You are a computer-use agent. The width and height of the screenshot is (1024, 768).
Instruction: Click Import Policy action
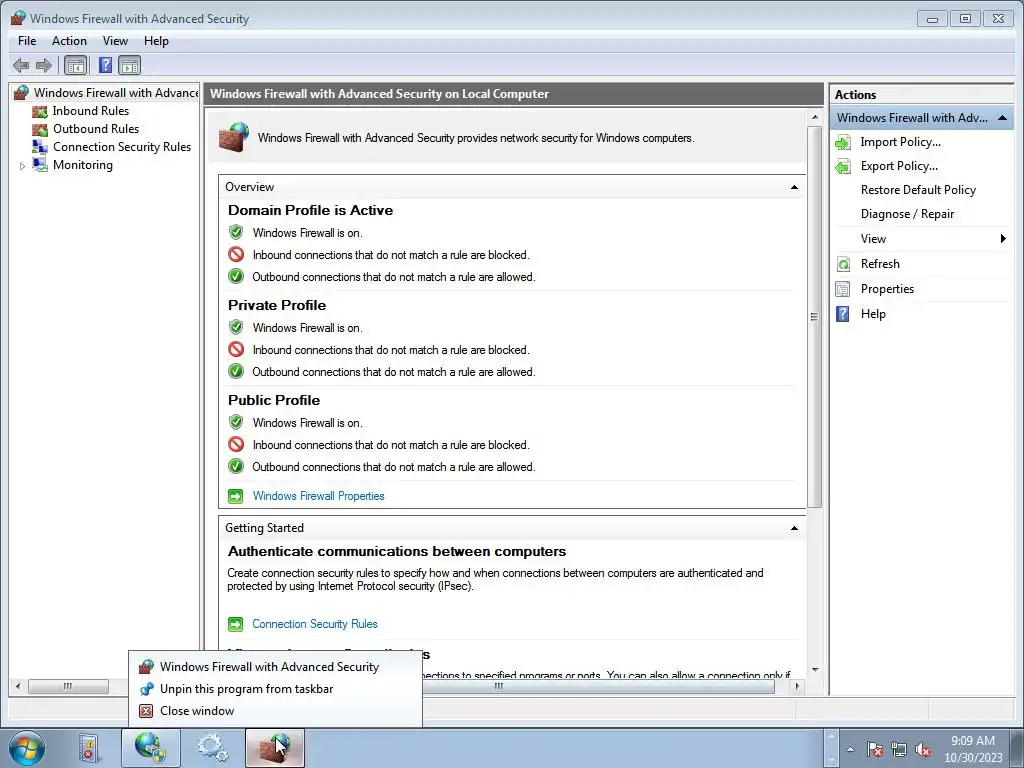(901, 142)
